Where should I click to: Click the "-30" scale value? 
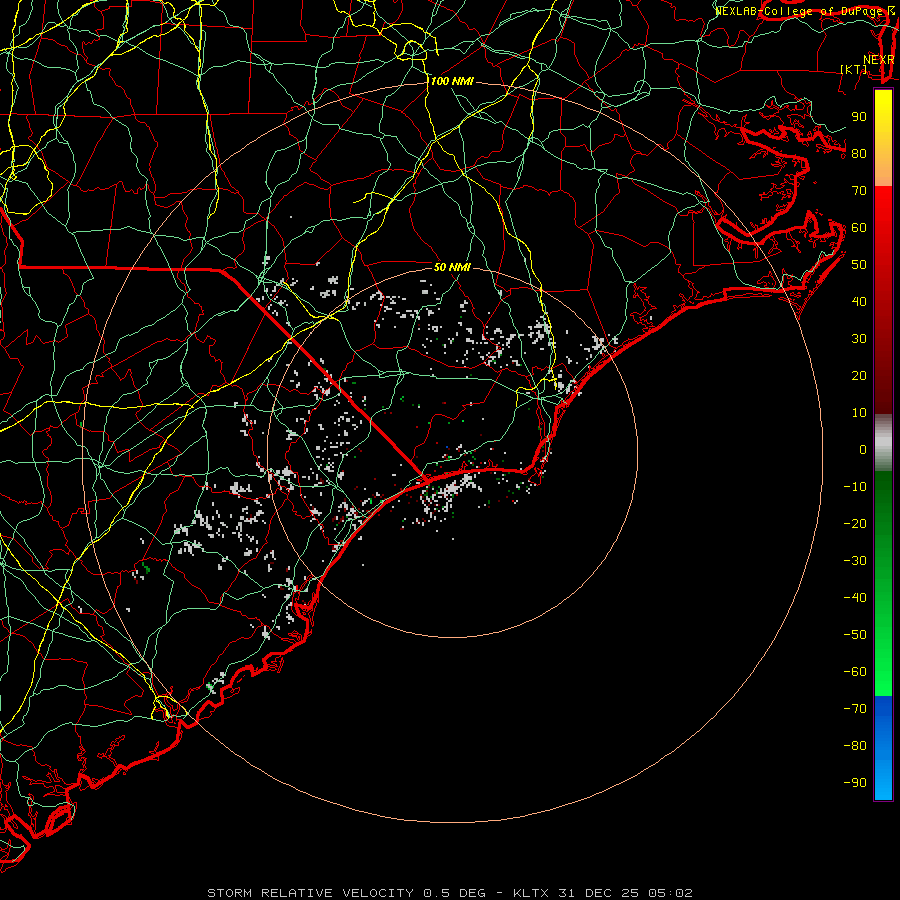(x=855, y=561)
